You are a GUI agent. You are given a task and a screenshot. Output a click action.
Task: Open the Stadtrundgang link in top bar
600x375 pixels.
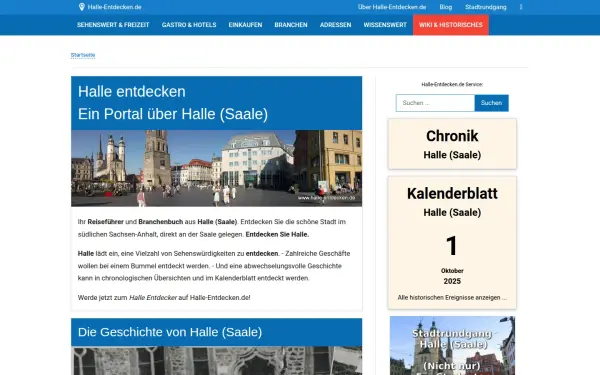click(x=486, y=7)
